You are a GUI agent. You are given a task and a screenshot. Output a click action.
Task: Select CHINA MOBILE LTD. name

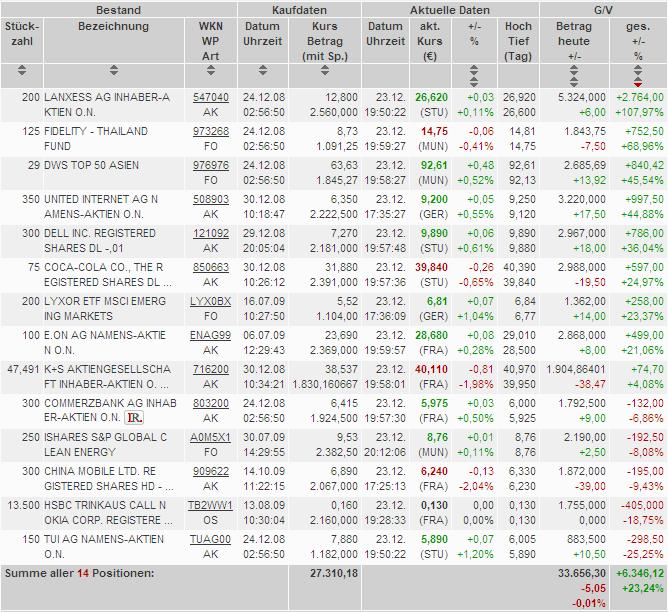pos(109,479)
